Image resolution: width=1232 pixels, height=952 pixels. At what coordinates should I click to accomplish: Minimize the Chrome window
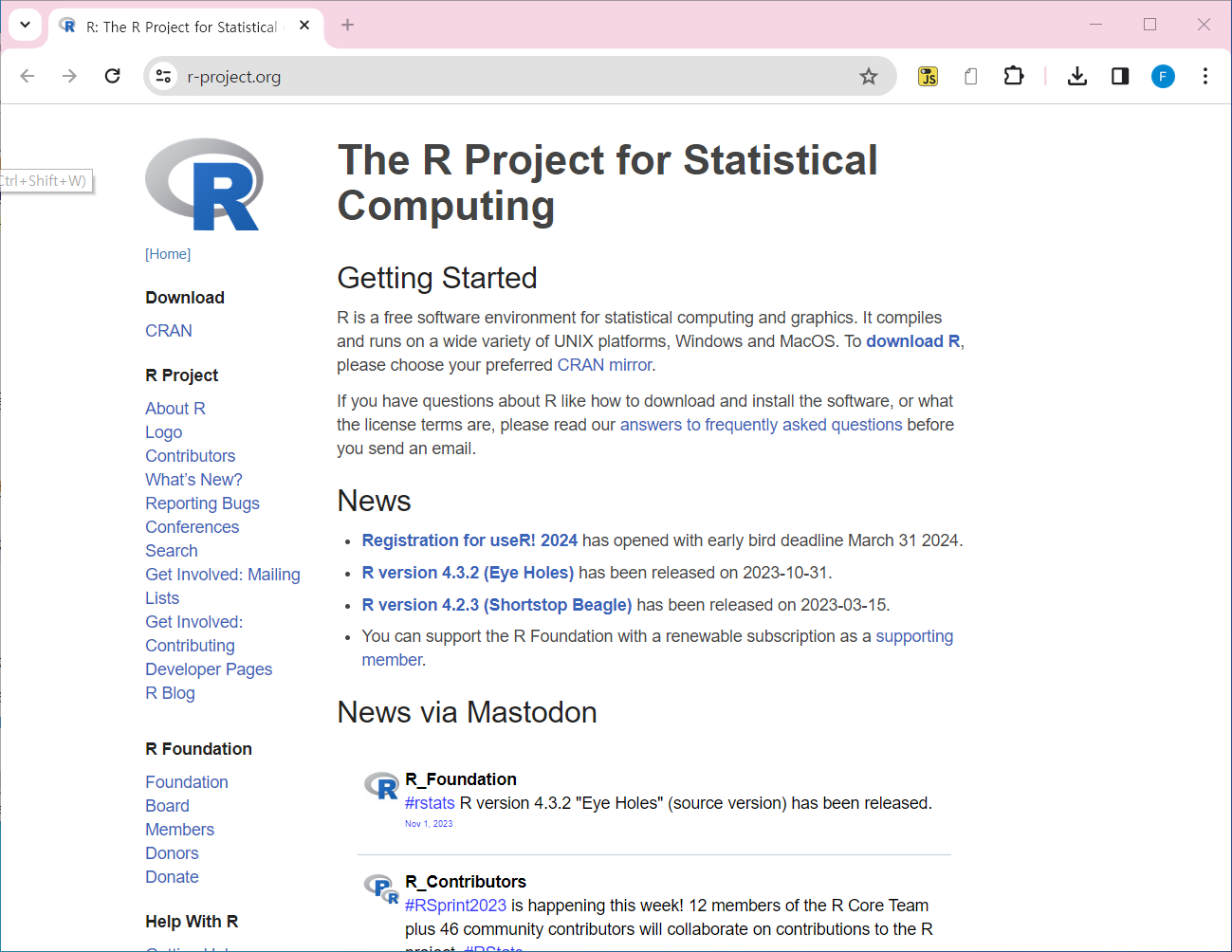[1095, 25]
